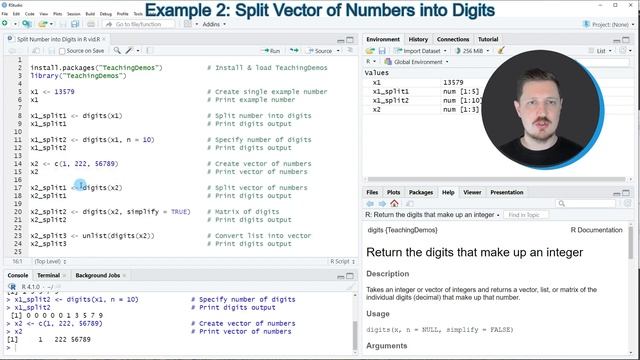Click the Source button
Viewport: 640px width, 360px height.
pyautogui.click(x=320, y=51)
